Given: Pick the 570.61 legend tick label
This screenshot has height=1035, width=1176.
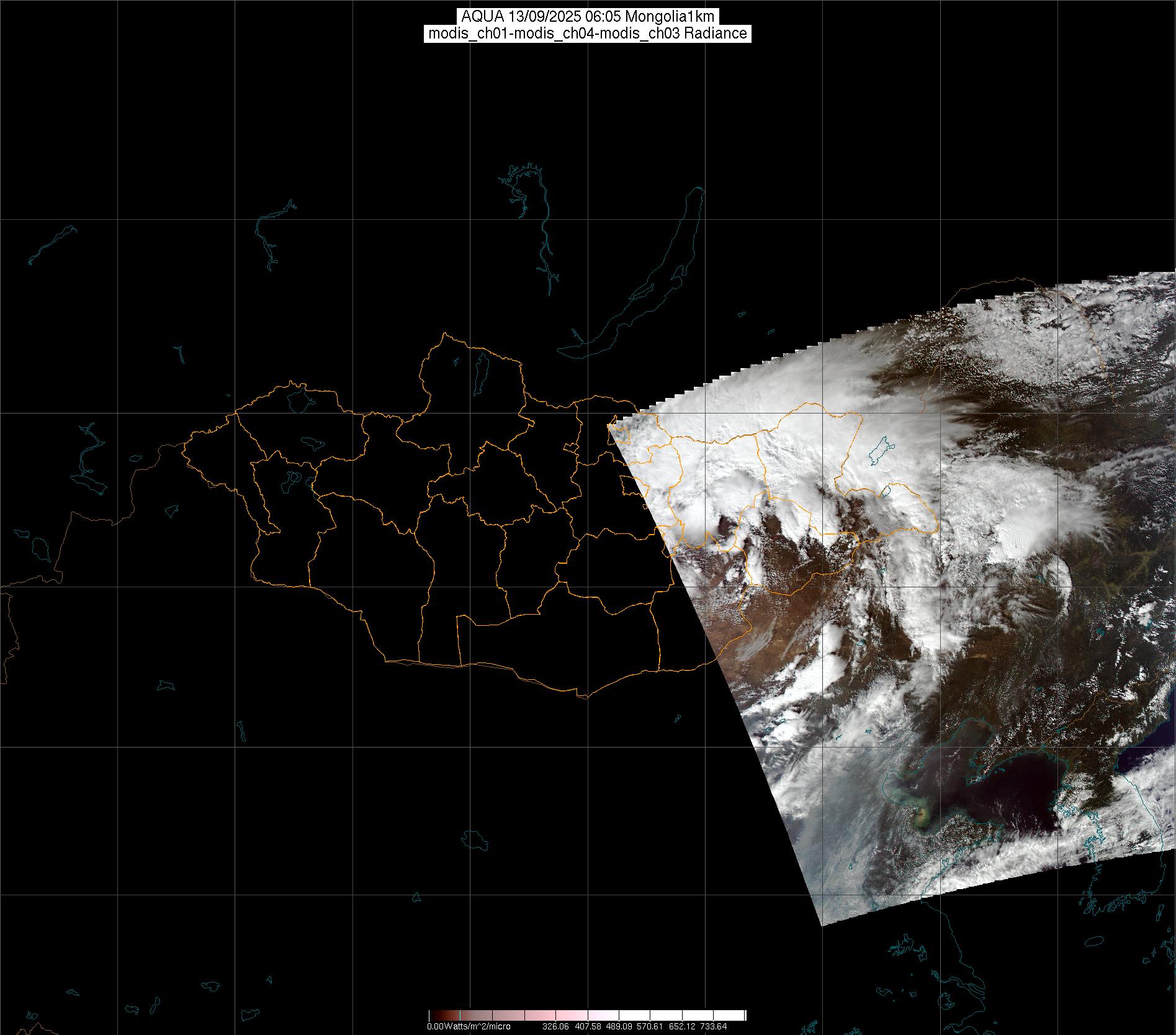Looking at the screenshot, I should 650,1026.
